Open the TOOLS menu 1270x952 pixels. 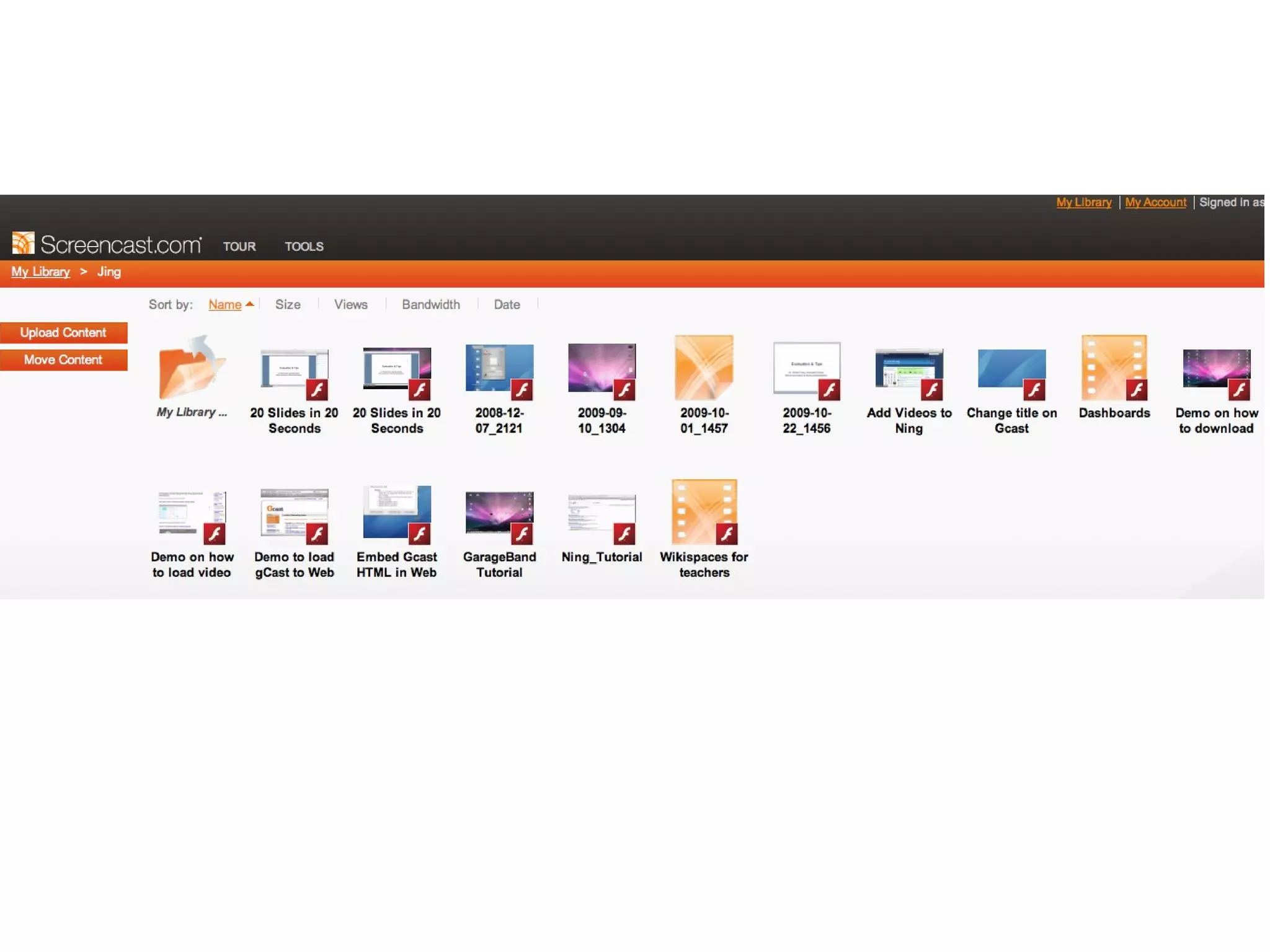point(304,247)
